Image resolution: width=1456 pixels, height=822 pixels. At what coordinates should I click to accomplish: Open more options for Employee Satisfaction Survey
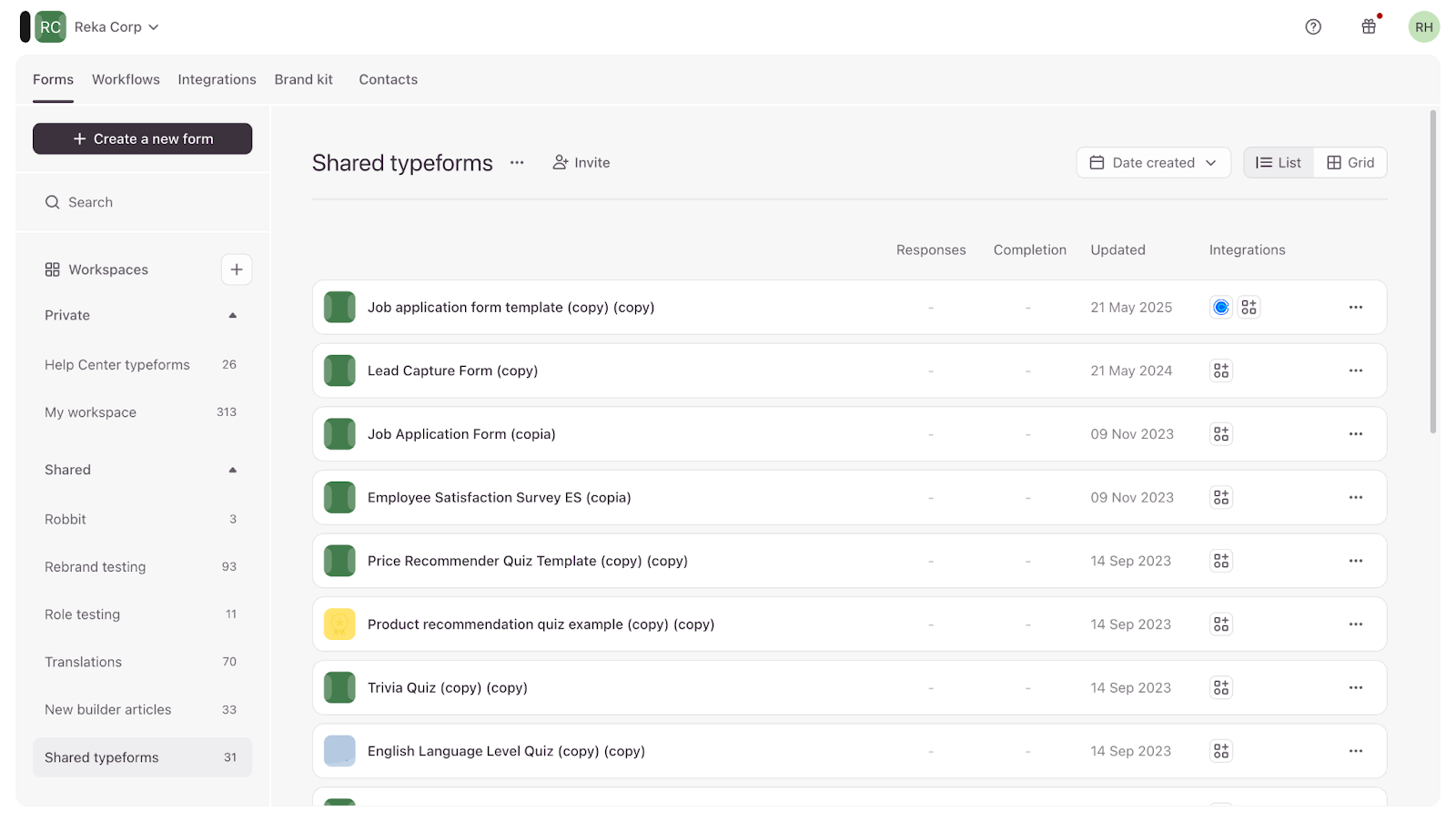point(1355,498)
